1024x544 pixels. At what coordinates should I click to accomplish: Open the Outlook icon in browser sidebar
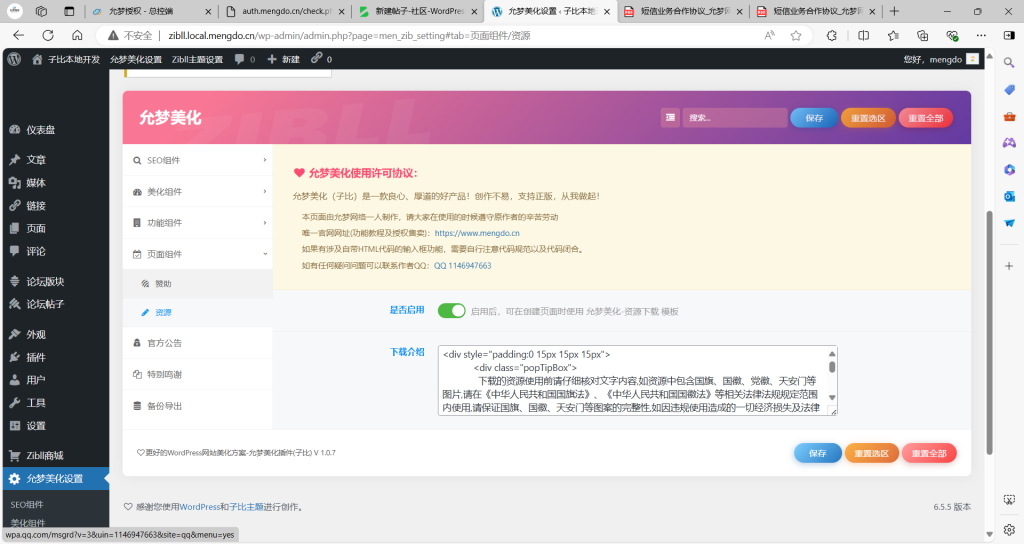[x=1009, y=196]
